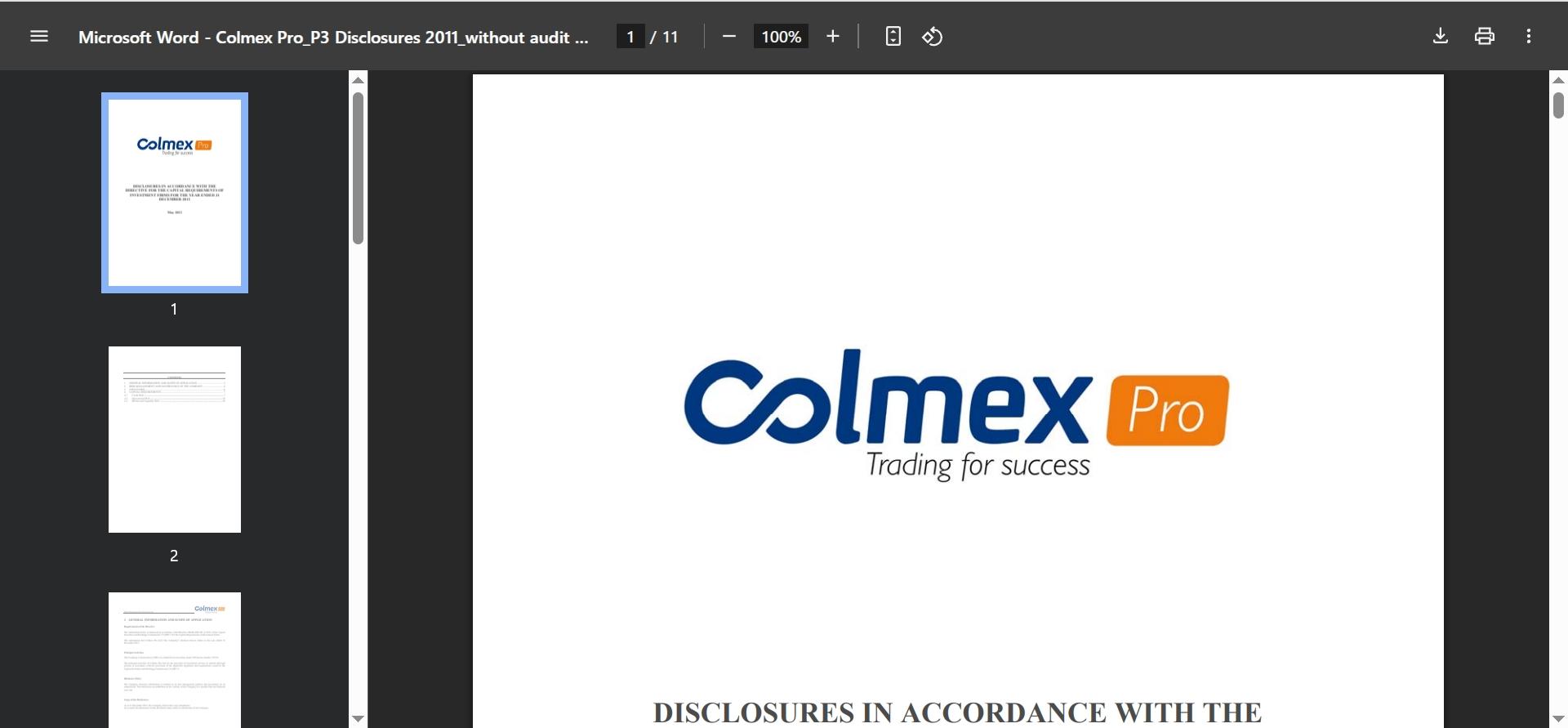The height and width of the screenshot is (728, 1568).
Task: Toggle the sidebar menu hamburger icon
Action: 39,37
